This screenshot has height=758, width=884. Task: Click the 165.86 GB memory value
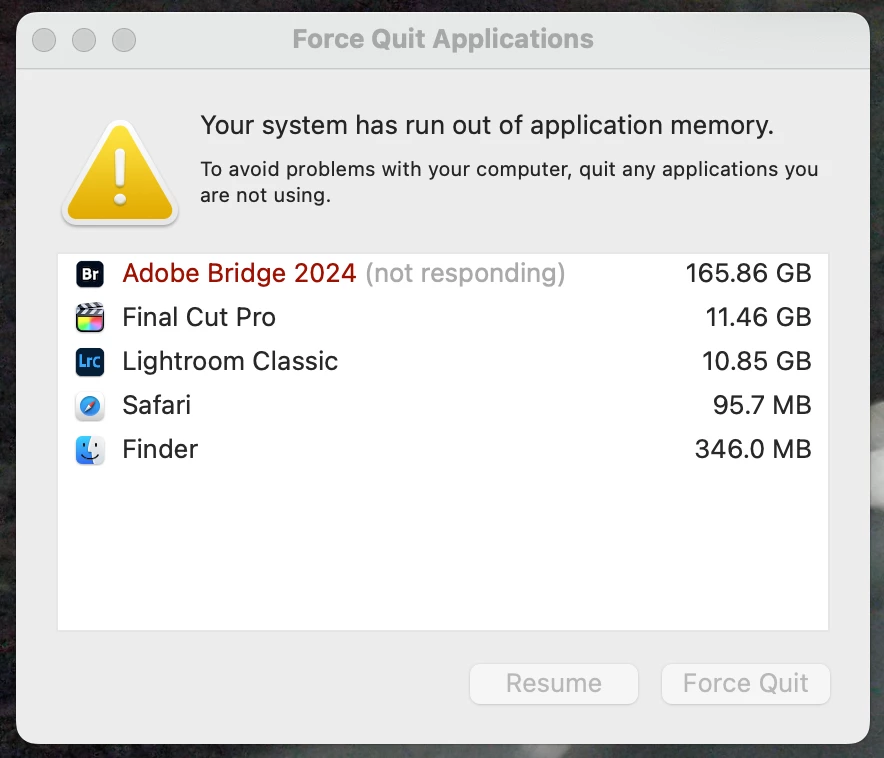tap(748, 274)
